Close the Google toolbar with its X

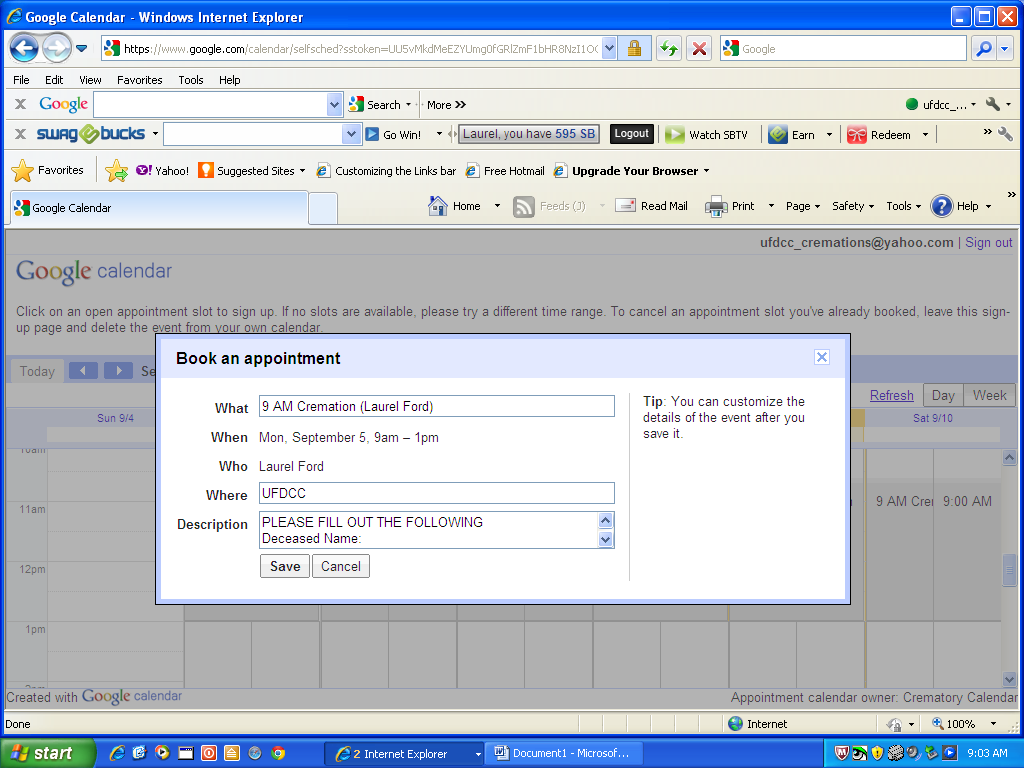pos(20,104)
